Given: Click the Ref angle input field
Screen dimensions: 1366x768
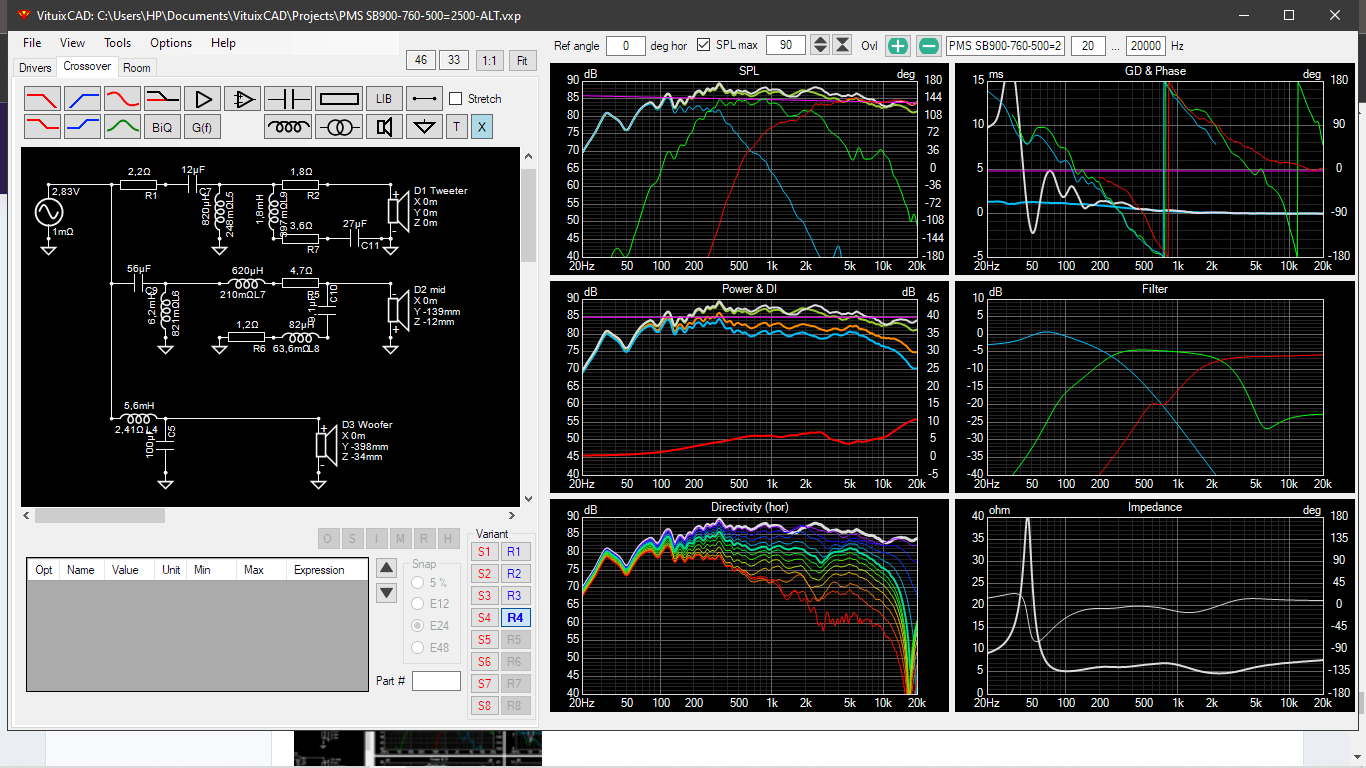Looking at the screenshot, I should point(626,46).
